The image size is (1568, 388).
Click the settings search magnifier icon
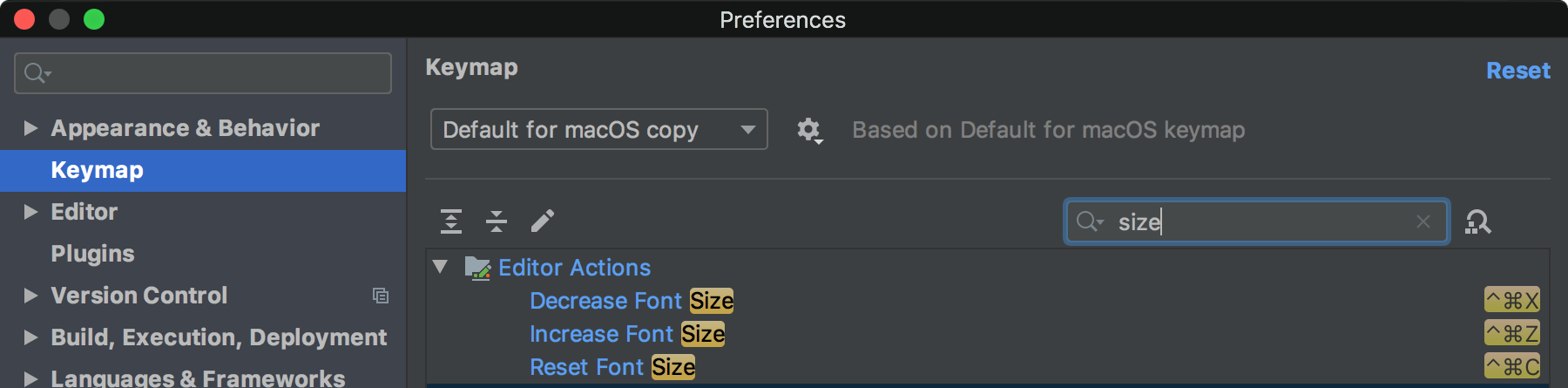tap(36, 73)
